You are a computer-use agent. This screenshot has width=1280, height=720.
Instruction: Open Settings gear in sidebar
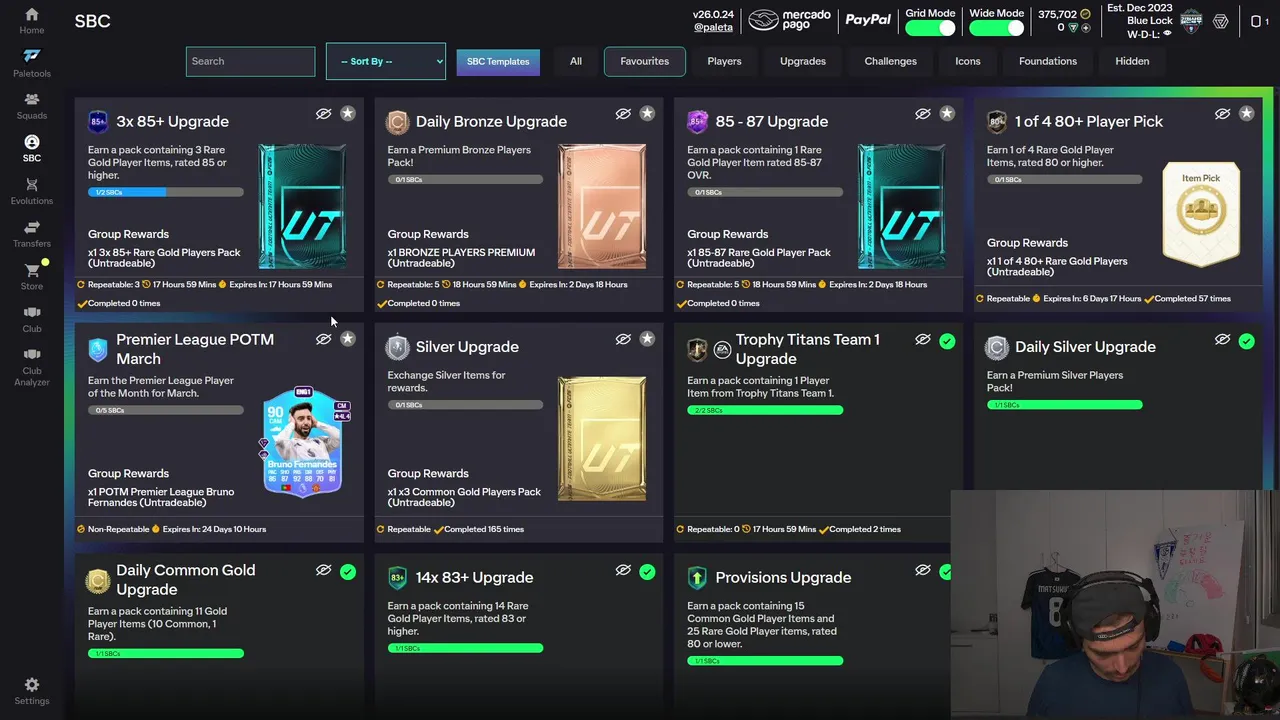pyautogui.click(x=32, y=691)
